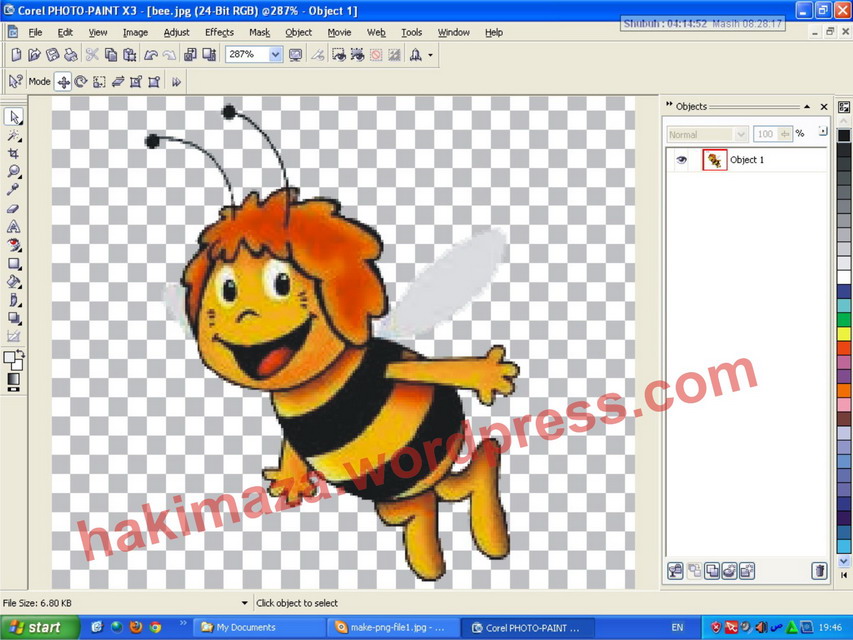Toggle show object marquee icon

click(x=357, y=54)
